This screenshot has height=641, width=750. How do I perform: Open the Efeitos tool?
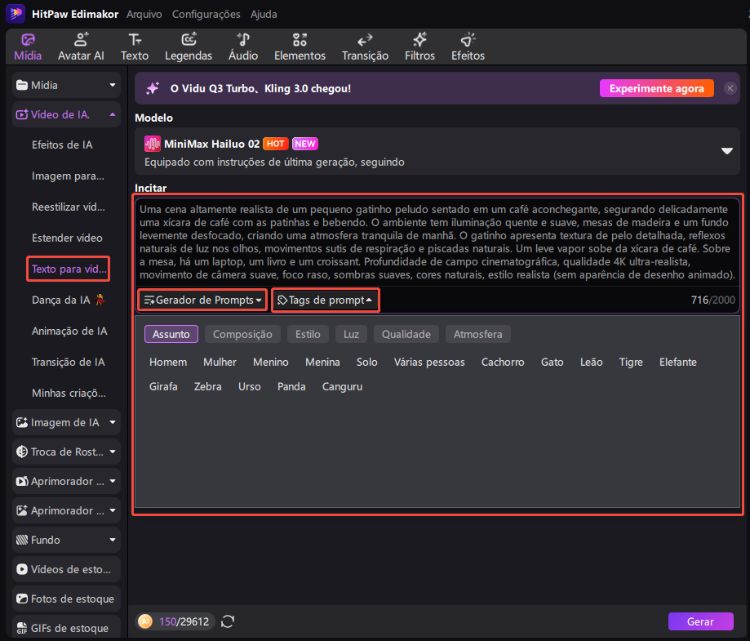pos(468,47)
